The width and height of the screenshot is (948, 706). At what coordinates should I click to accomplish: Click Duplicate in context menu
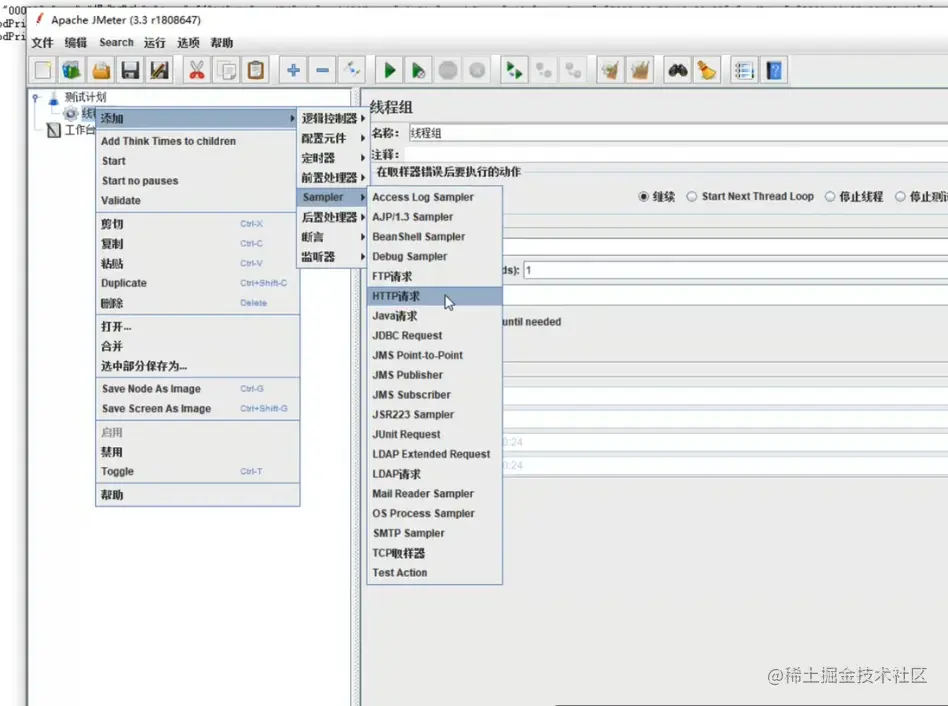(x=197, y=283)
